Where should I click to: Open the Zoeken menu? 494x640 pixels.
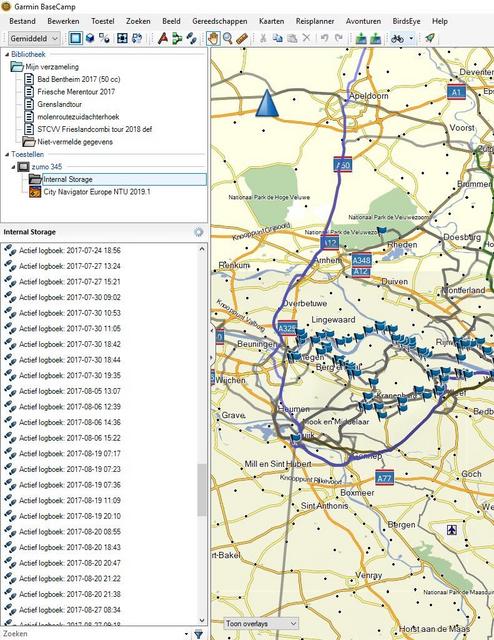coord(138,21)
